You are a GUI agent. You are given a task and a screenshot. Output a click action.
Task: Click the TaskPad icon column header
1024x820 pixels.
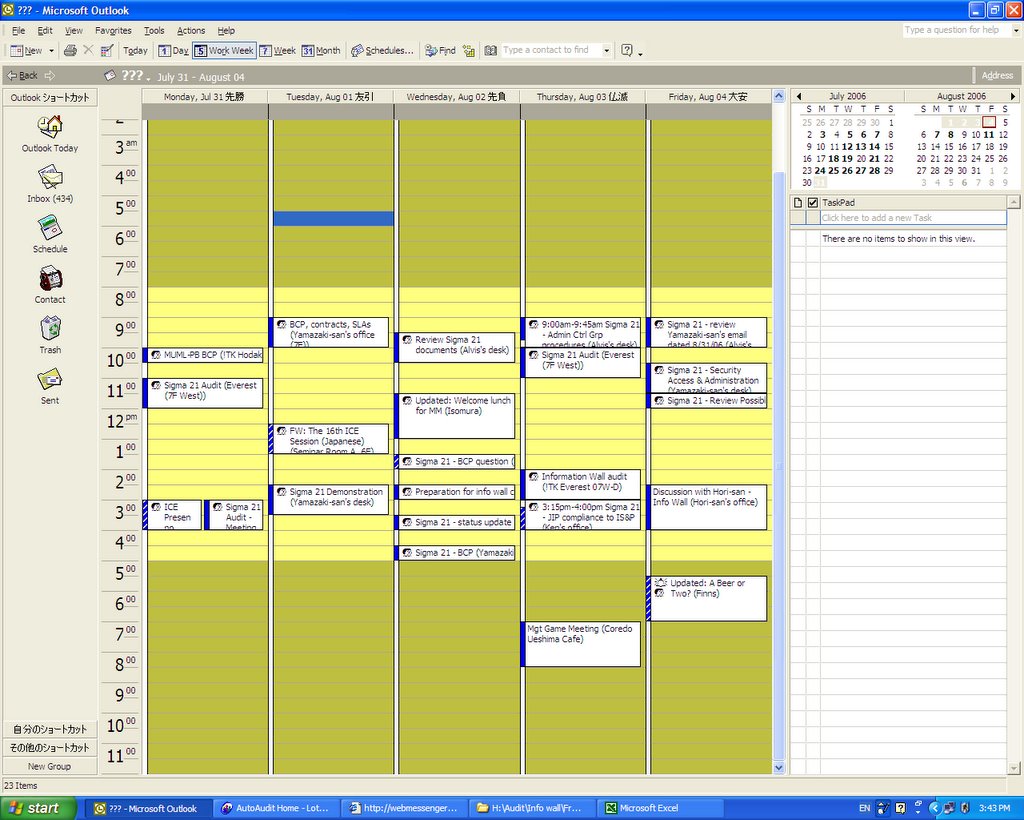(797, 202)
